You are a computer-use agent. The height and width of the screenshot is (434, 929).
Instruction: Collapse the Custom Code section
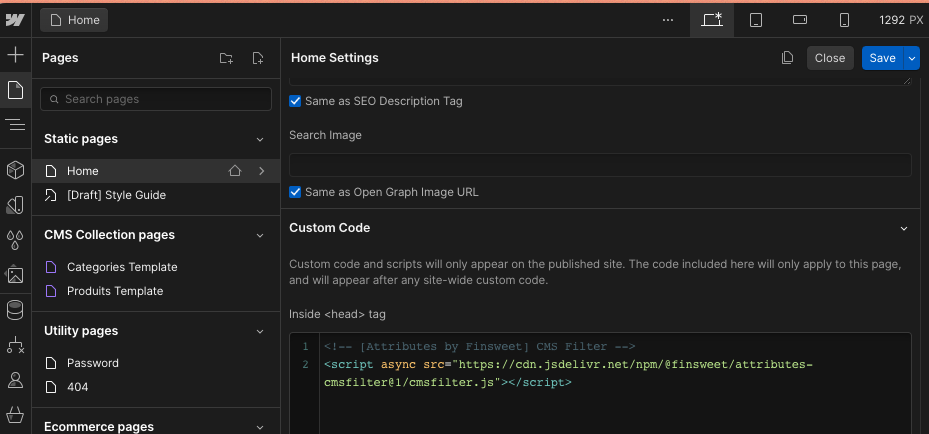point(903,228)
